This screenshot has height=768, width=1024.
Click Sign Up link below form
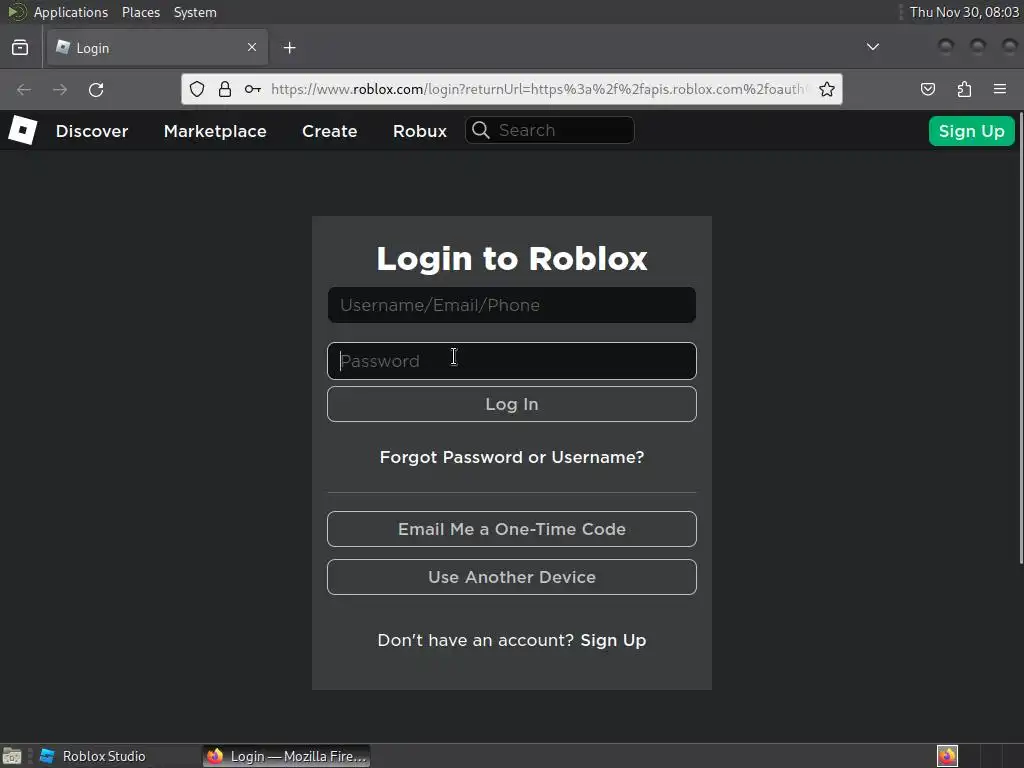pyautogui.click(x=613, y=640)
